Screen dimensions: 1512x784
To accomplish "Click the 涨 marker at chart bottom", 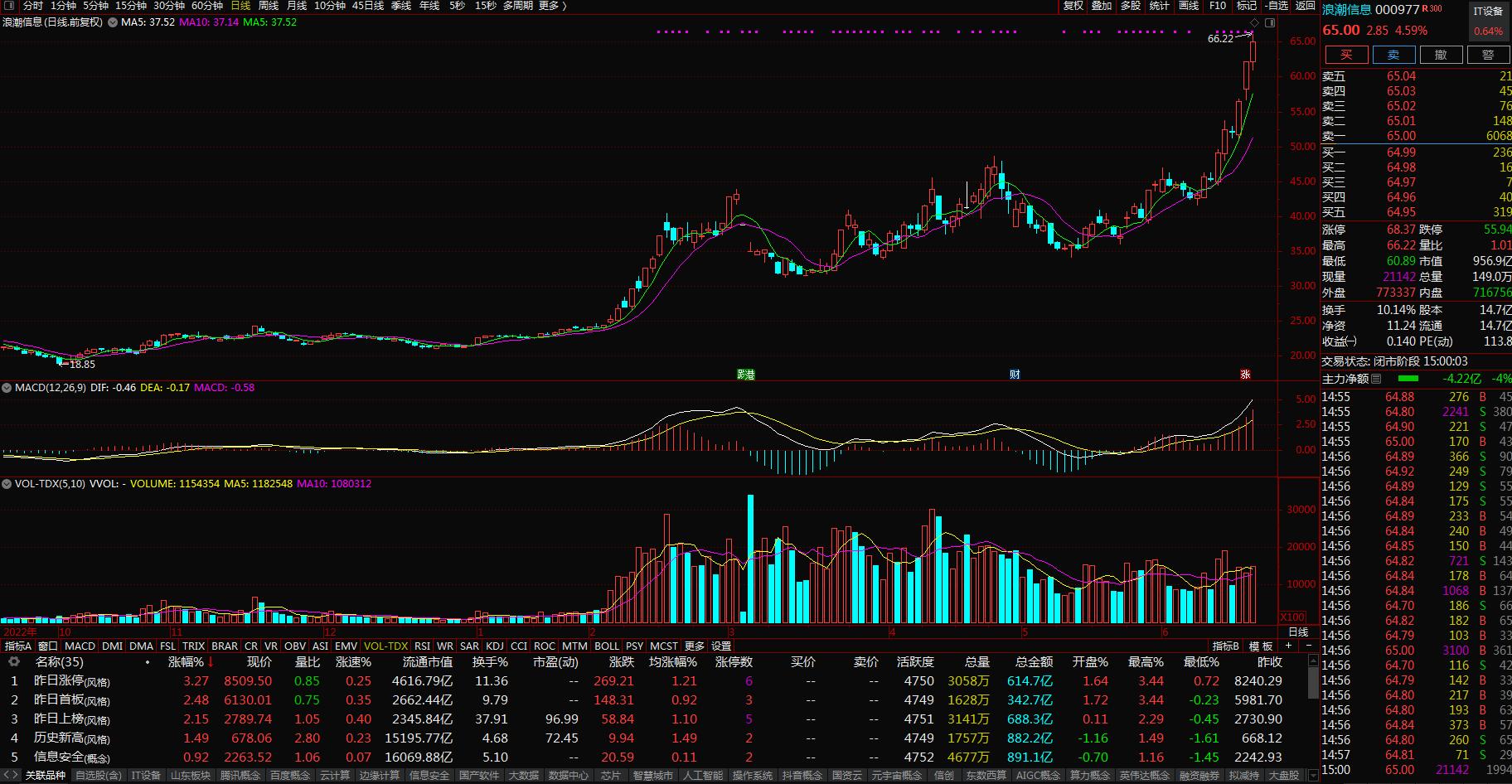I will point(1244,375).
